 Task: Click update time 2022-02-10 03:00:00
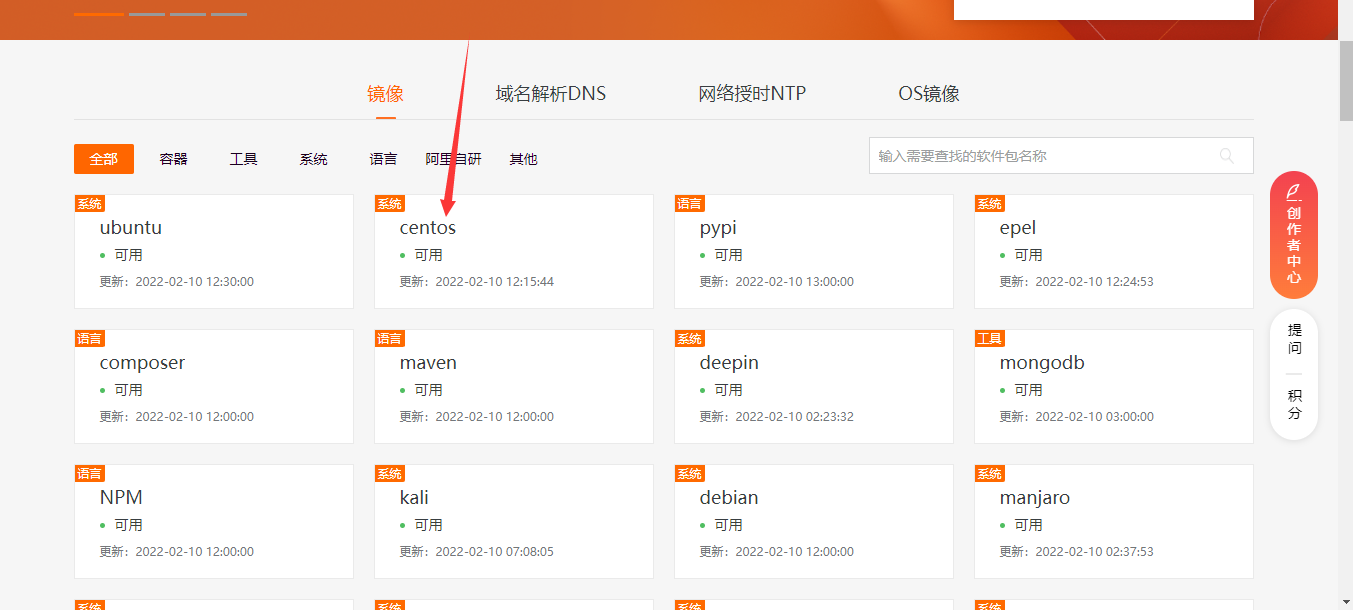point(1094,417)
